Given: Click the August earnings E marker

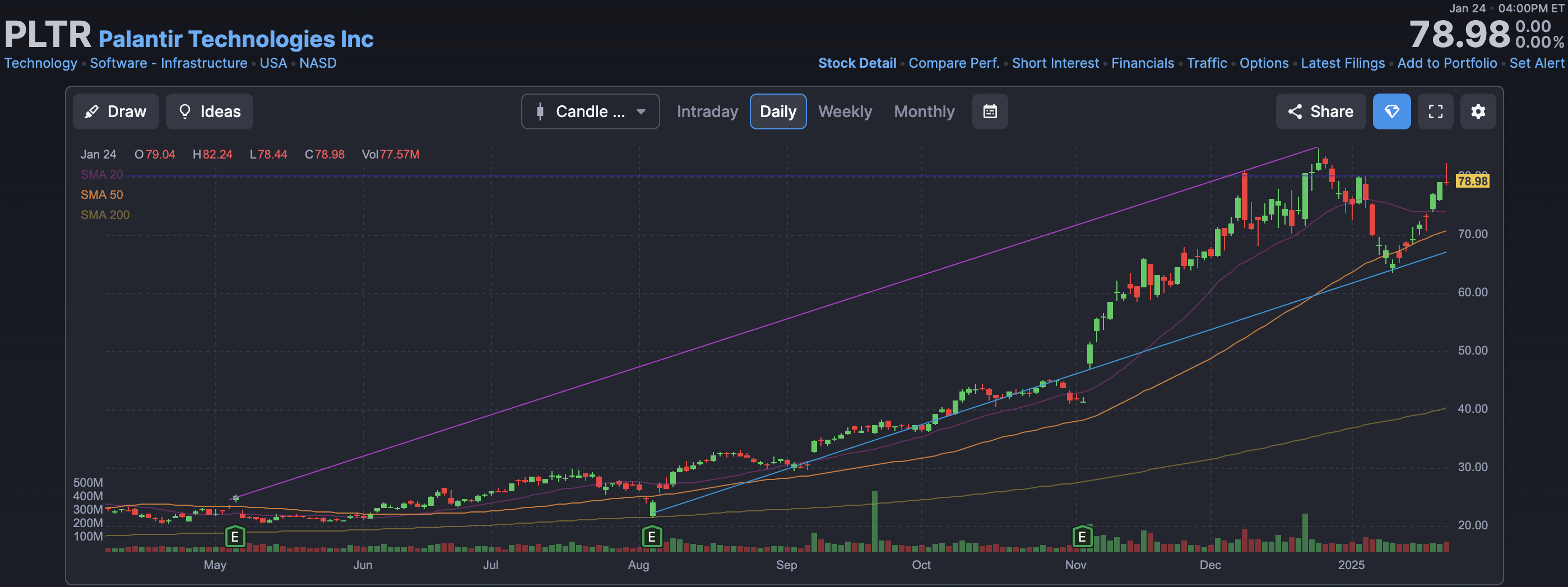Looking at the screenshot, I should pyautogui.click(x=651, y=537).
